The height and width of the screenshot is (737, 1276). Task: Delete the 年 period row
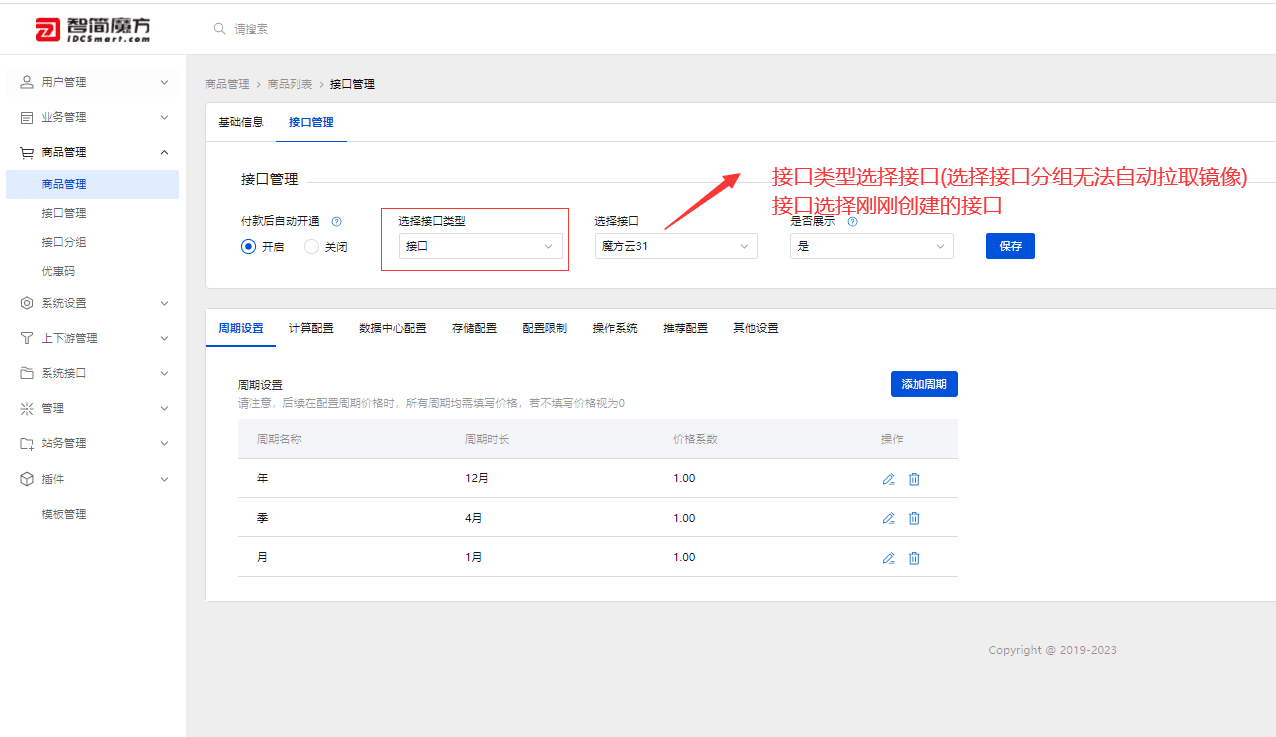[x=914, y=479]
